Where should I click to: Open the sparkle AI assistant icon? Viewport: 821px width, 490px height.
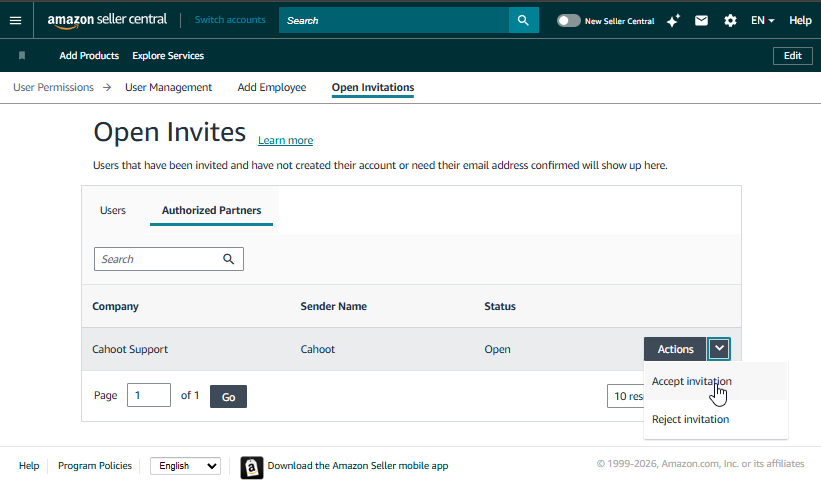point(673,20)
